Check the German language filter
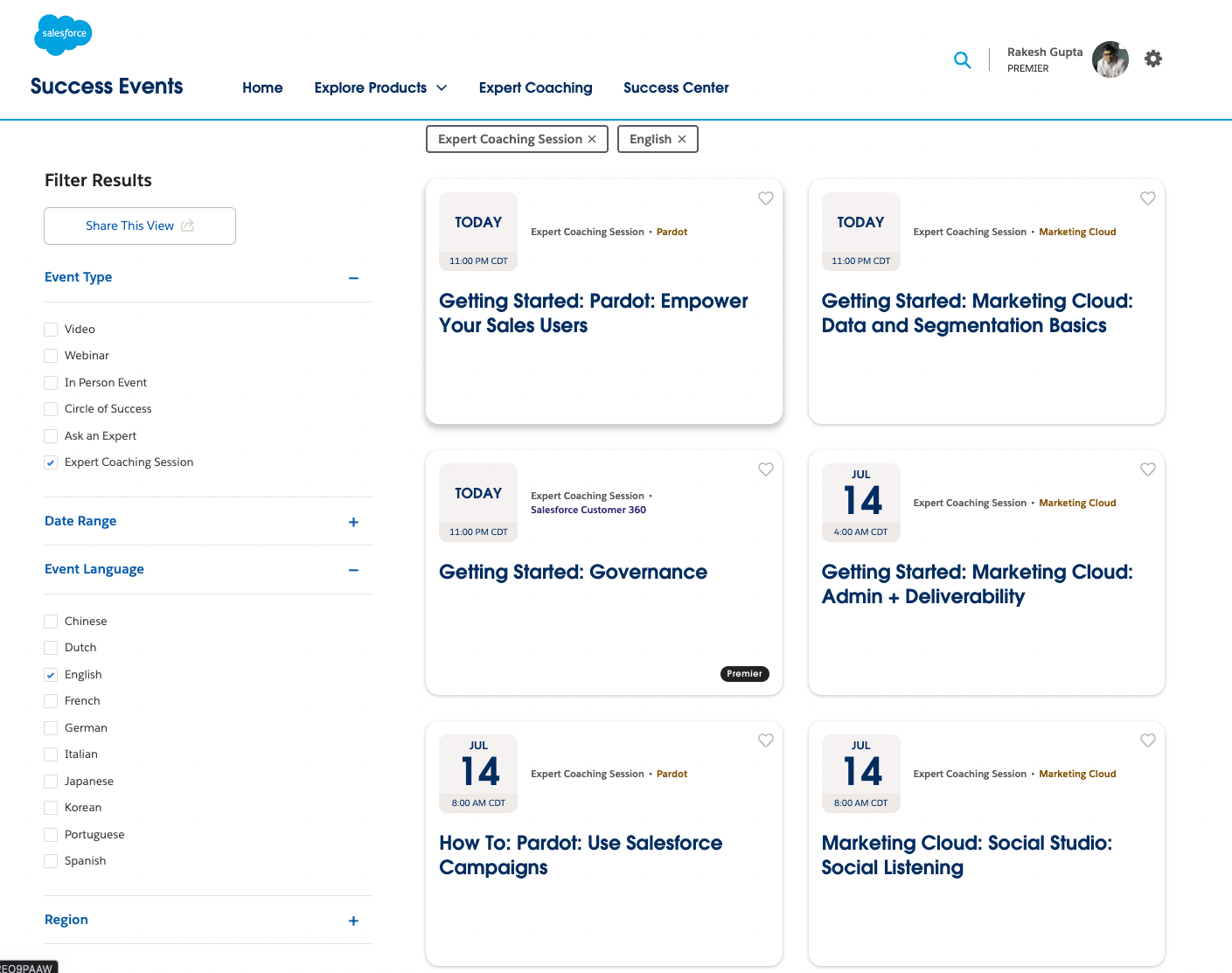 [51, 728]
